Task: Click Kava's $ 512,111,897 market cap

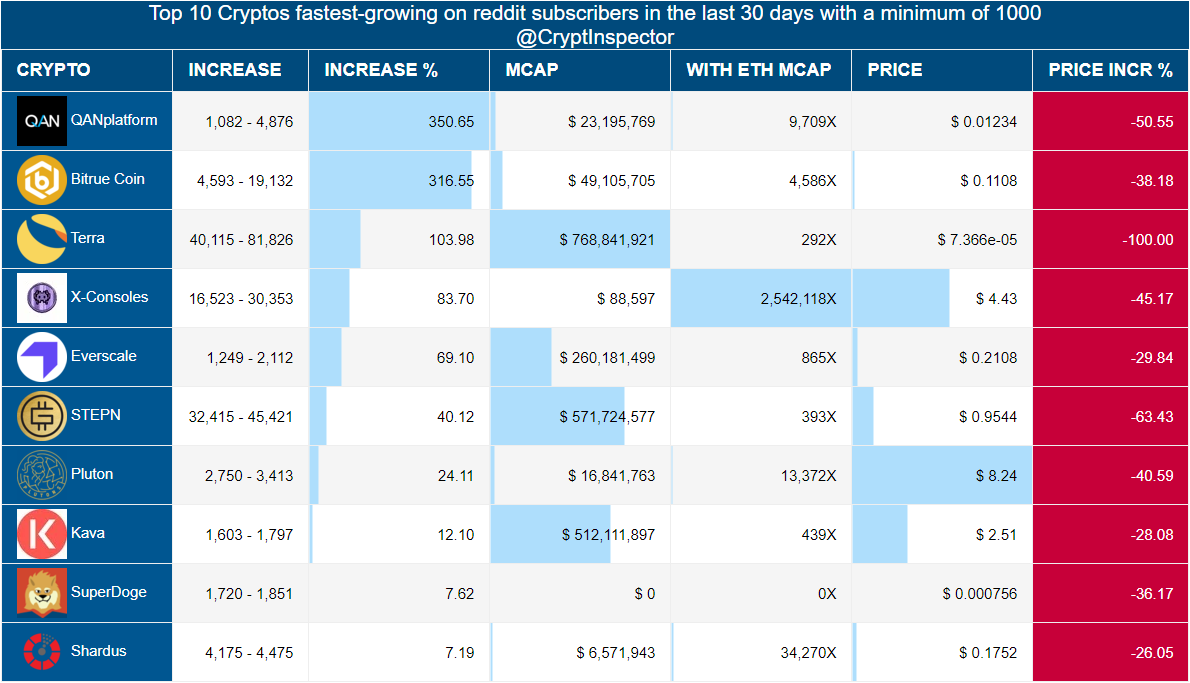Action: [x=580, y=534]
